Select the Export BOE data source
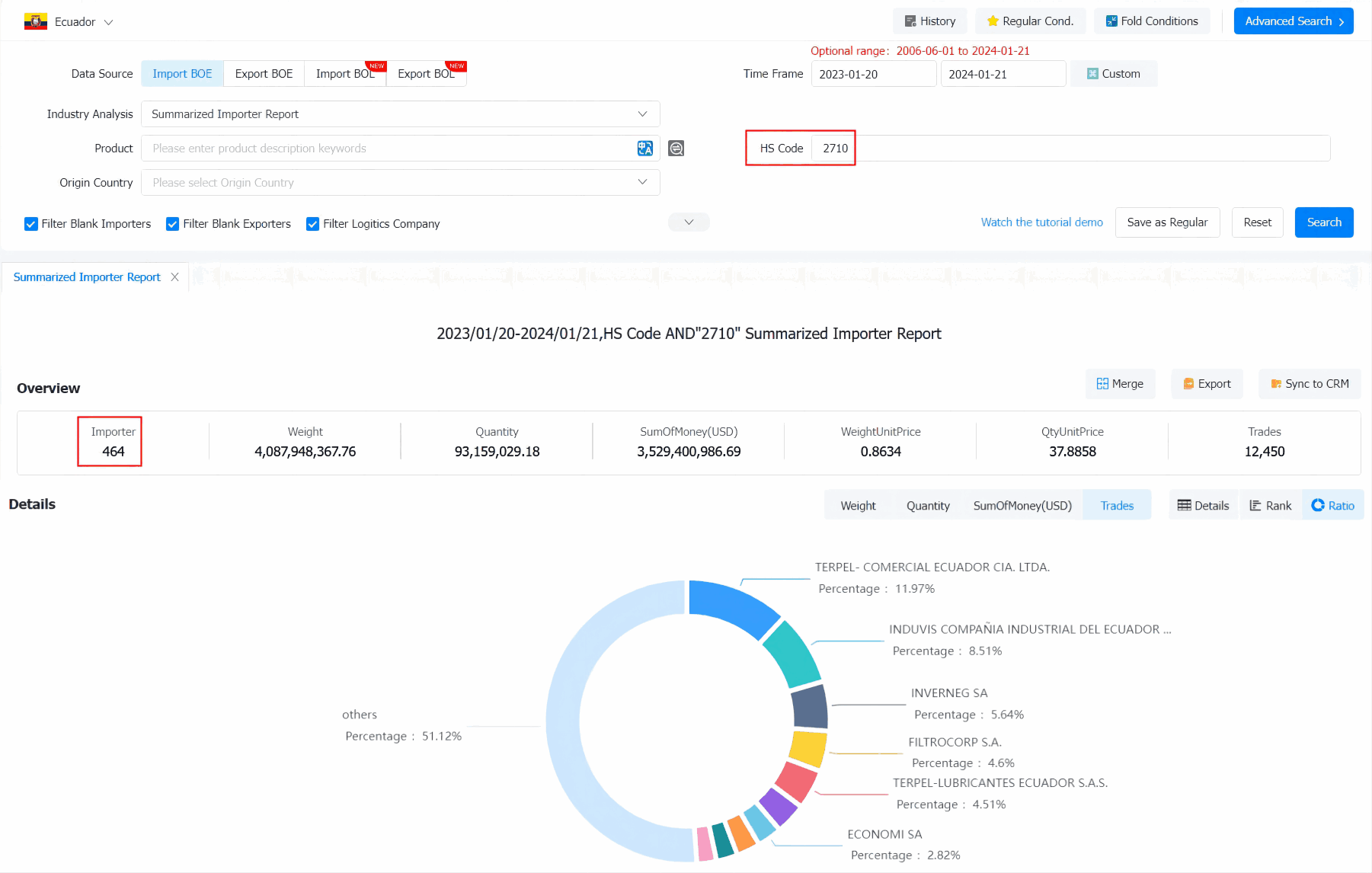Screen dimensions: 1372x873 [x=264, y=74]
